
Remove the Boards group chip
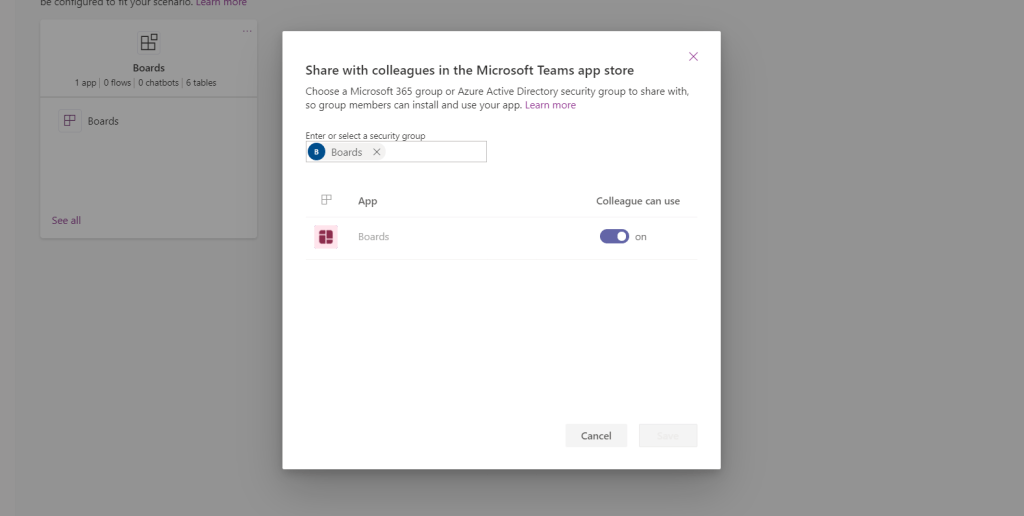376,152
